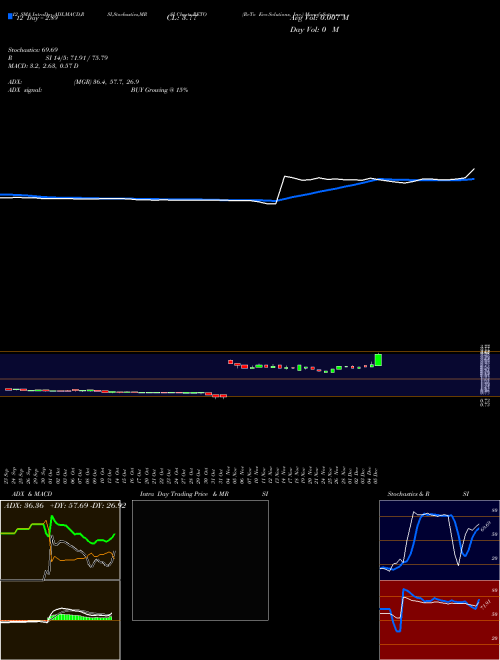Click the '12 Day - 2.89' SMA text
500x660 pixels.
point(36,19)
